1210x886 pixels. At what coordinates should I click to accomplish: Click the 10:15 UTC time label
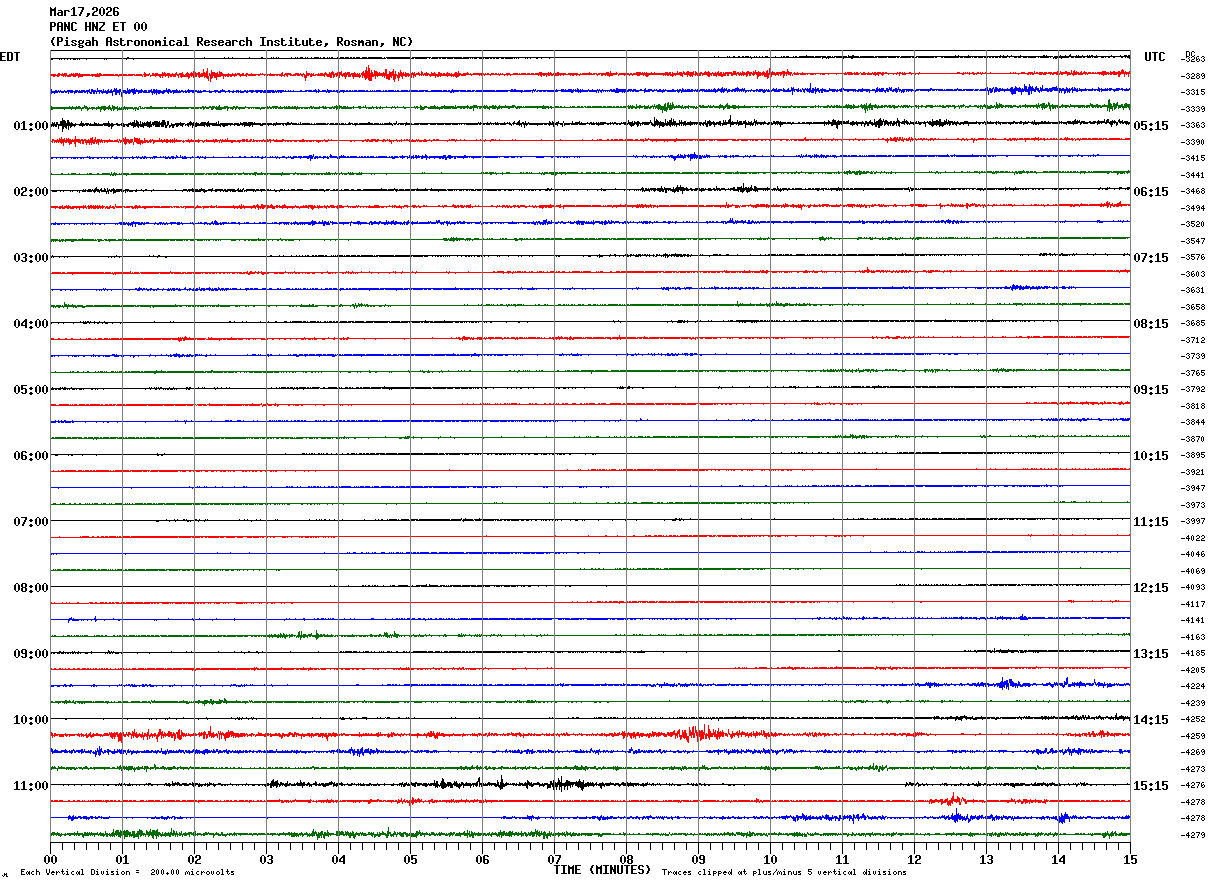coord(1151,456)
